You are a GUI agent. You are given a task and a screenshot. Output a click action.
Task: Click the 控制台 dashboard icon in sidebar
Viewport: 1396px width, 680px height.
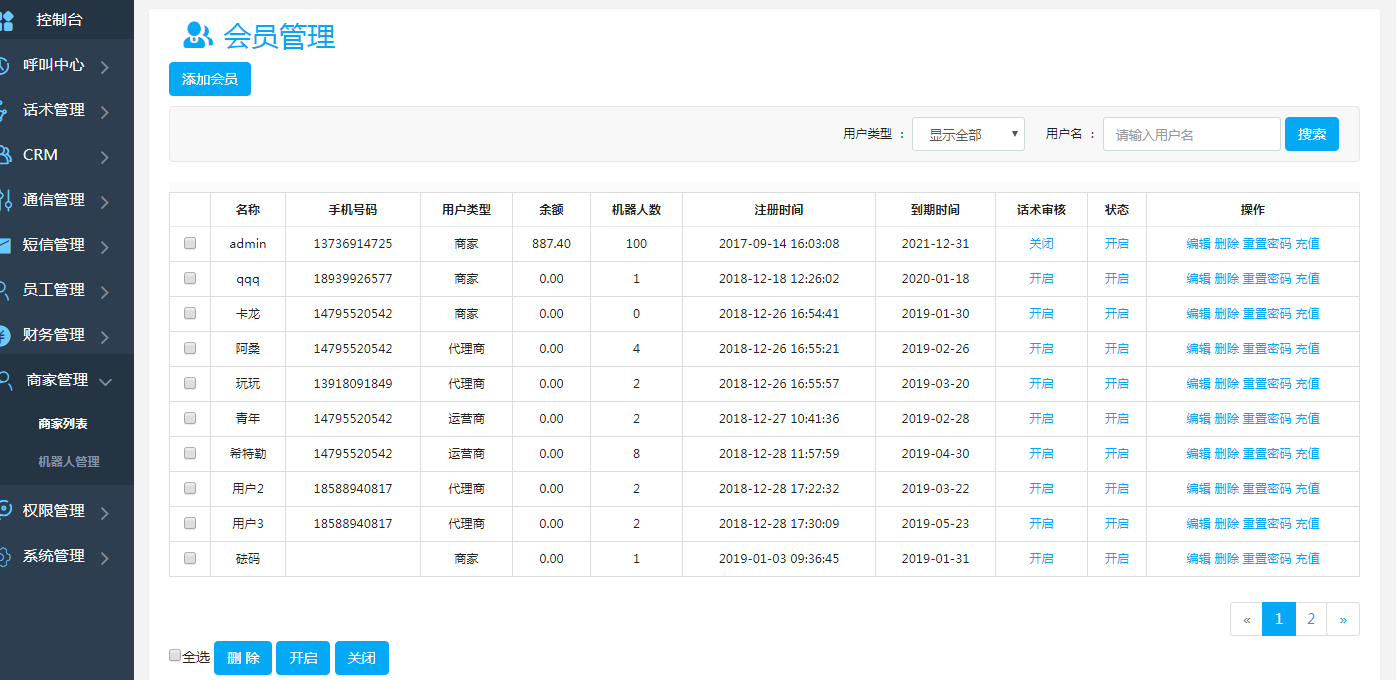point(6,20)
